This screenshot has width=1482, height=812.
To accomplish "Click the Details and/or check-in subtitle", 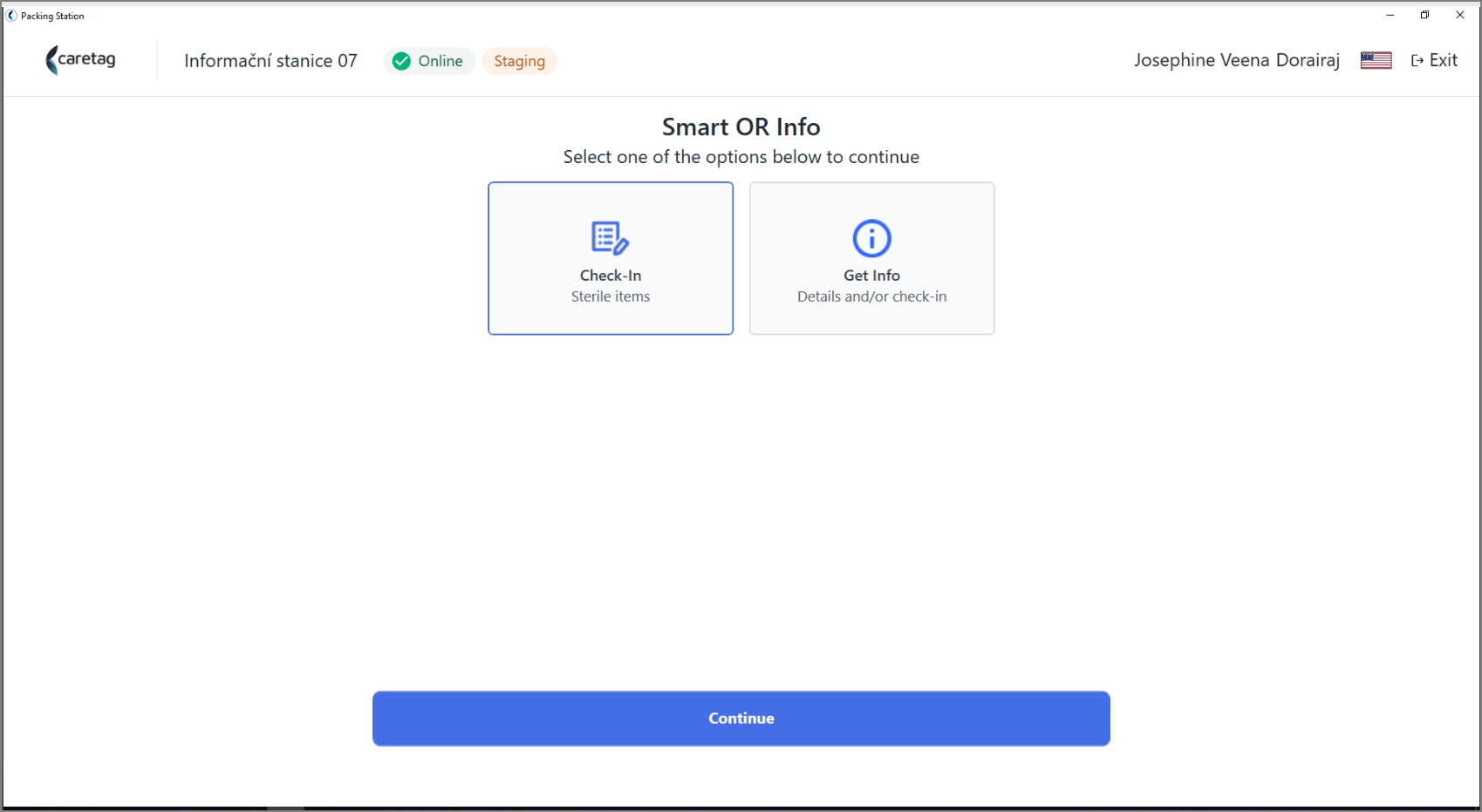I will (871, 297).
